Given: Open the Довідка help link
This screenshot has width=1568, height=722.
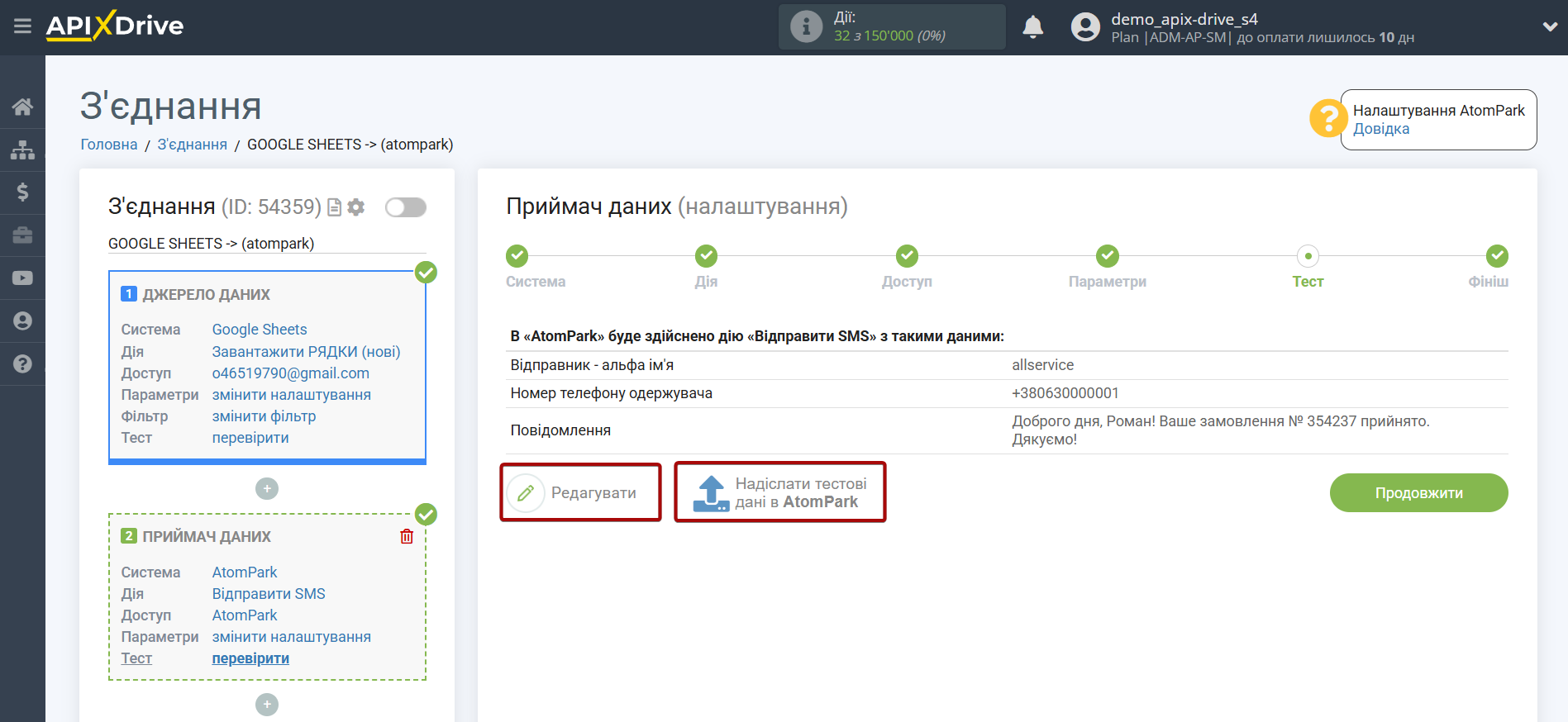Looking at the screenshot, I should click(1381, 129).
